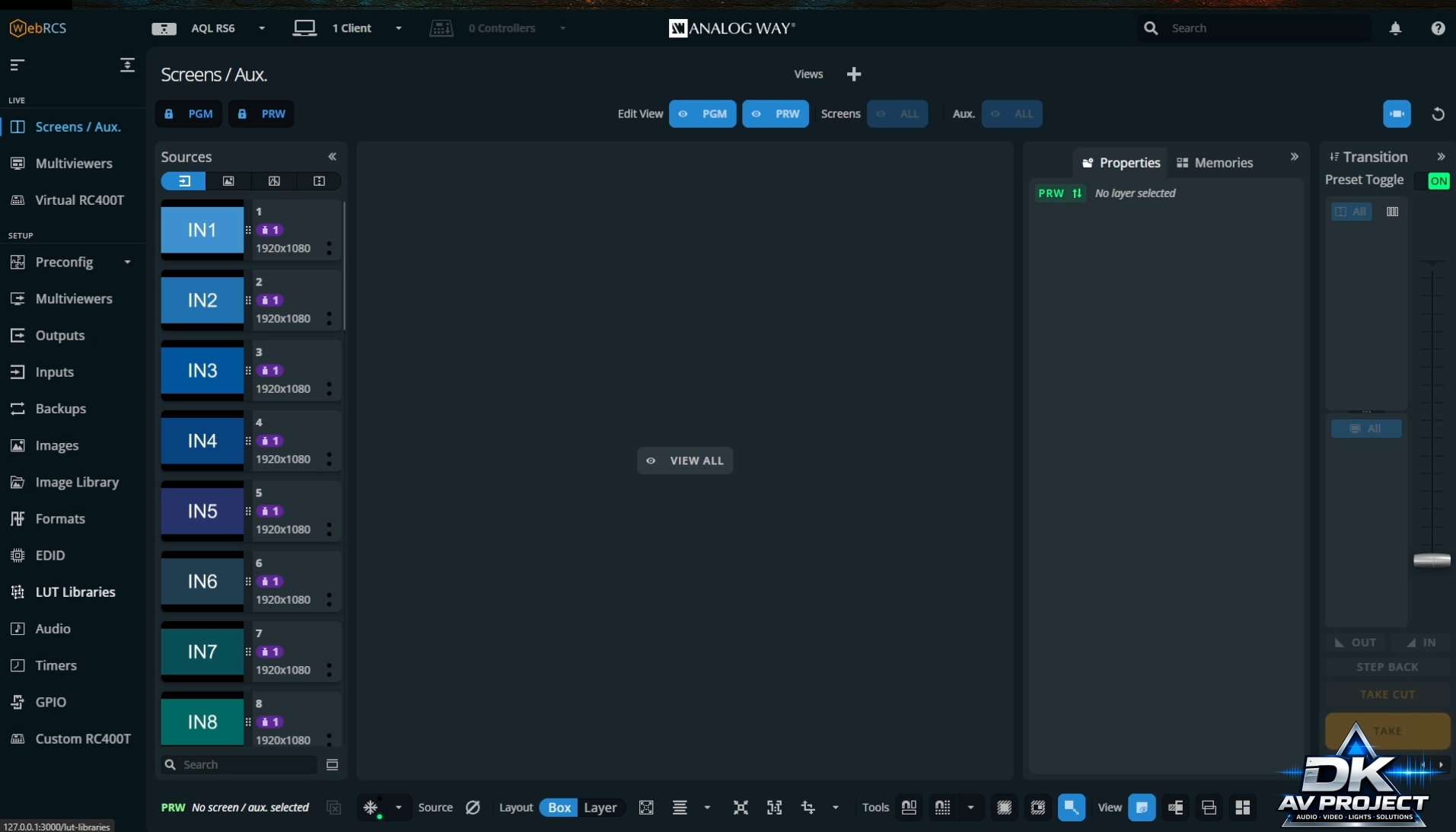Add a new view with plus icon

coord(854,74)
